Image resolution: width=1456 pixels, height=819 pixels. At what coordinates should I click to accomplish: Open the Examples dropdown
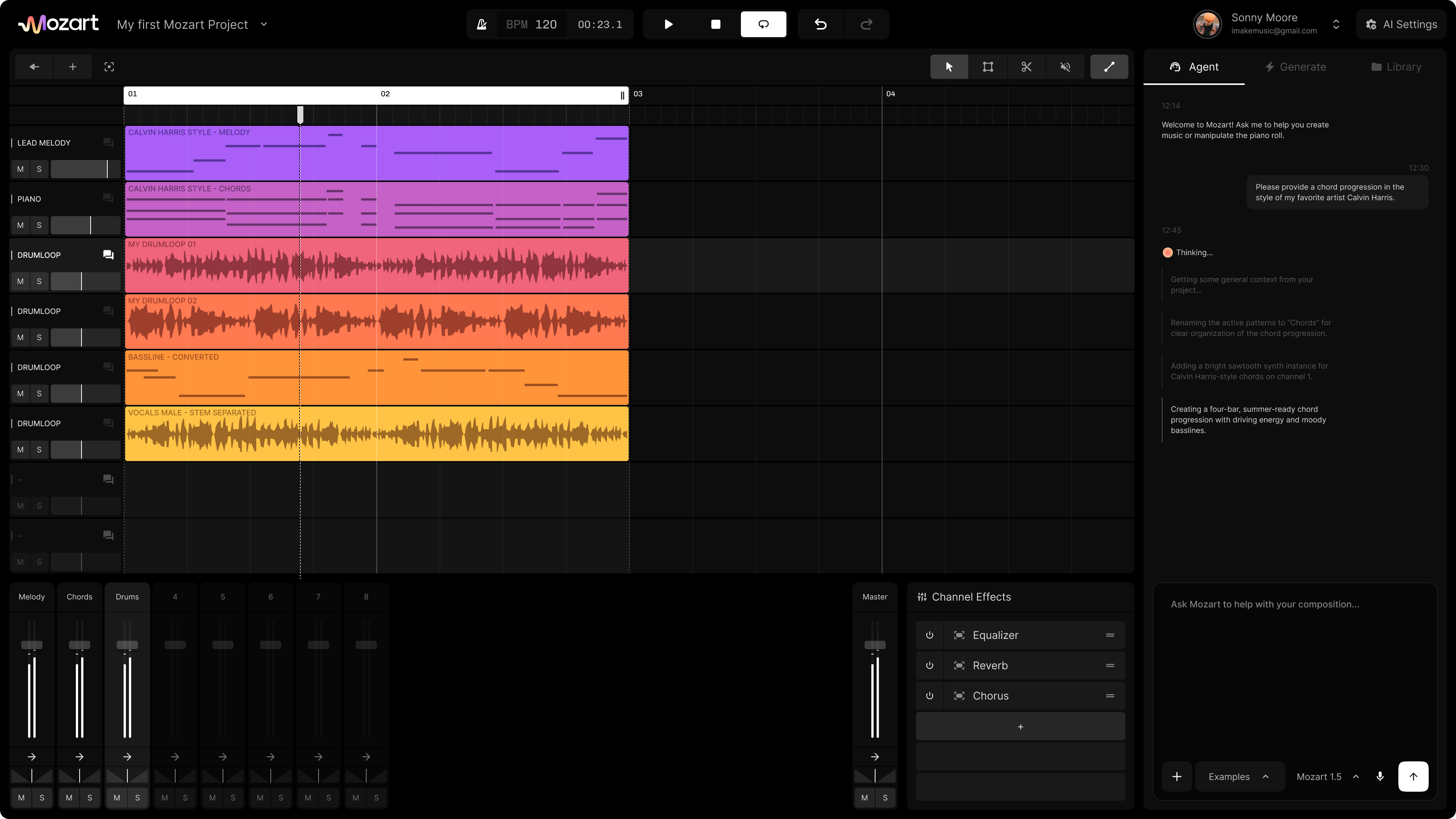(1238, 777)
